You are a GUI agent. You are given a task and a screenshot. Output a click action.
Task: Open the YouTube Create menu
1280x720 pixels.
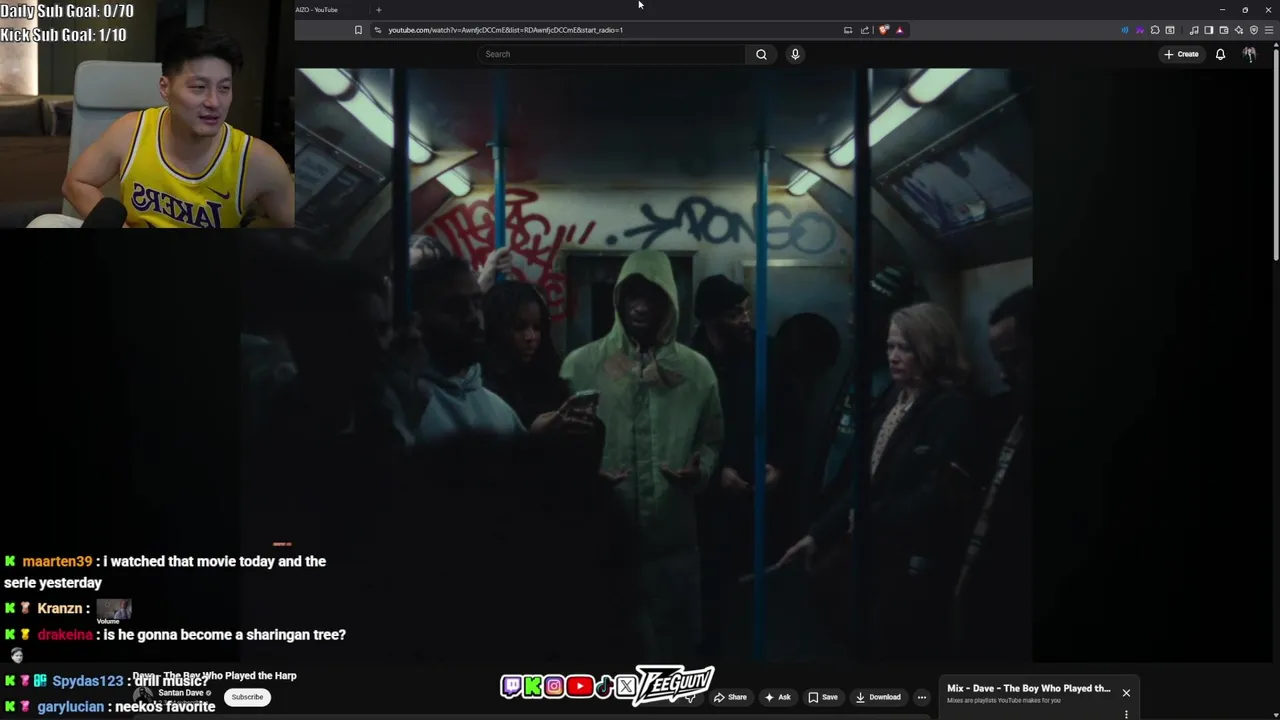coord(1181,54)
